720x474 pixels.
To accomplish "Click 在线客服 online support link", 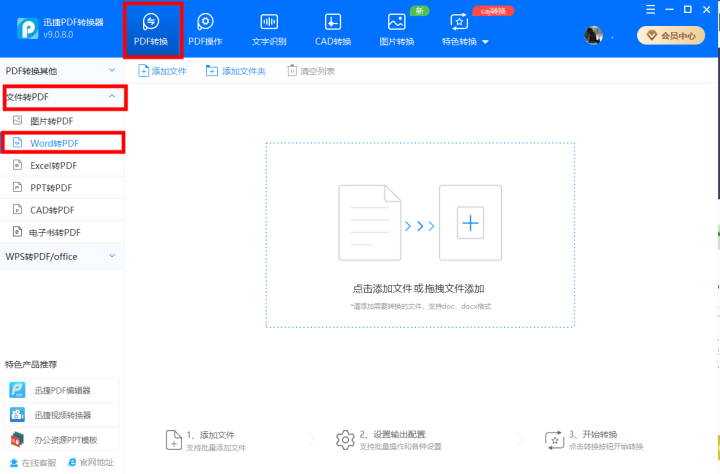I will pos(33,463).
